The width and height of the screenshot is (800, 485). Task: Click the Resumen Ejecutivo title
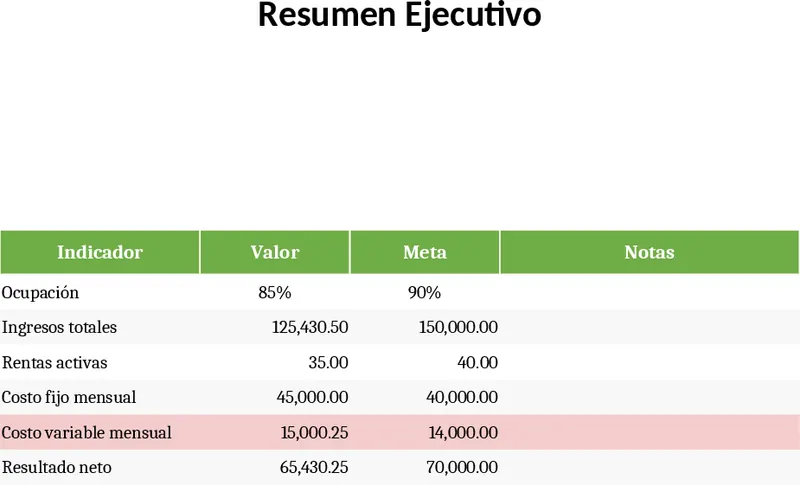click(399, 17)
